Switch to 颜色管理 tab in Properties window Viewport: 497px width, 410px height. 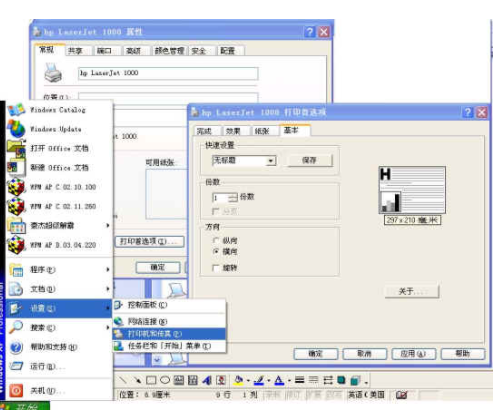coord(169,51)
